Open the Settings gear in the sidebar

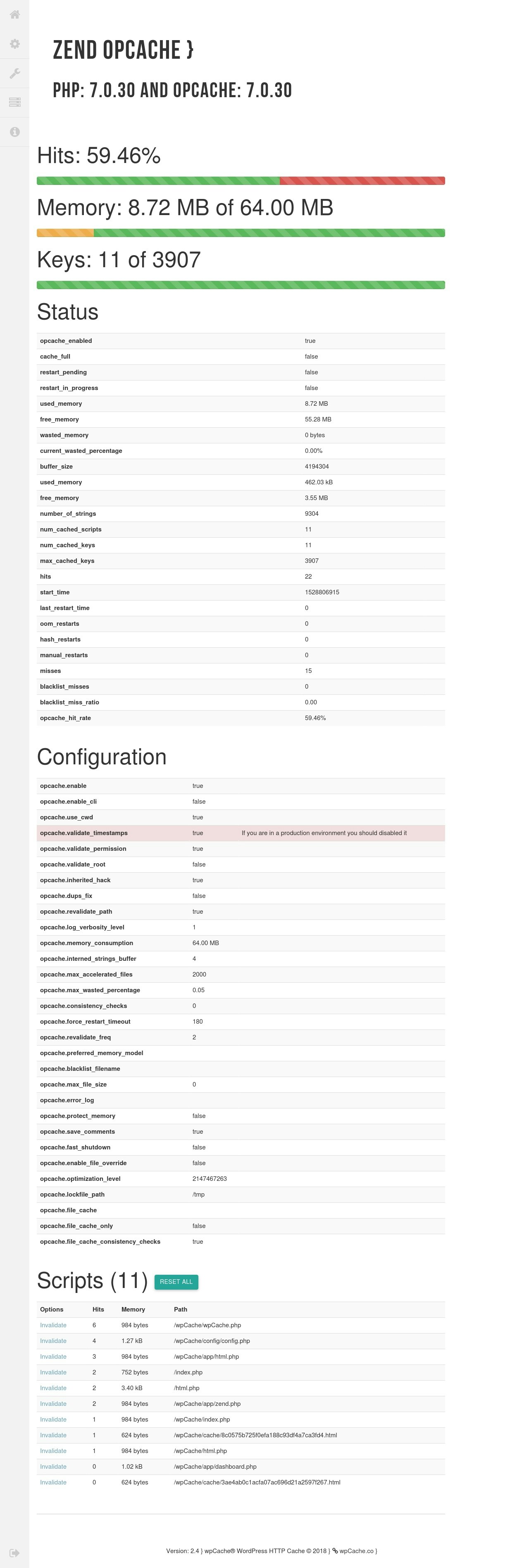point(14,44)
